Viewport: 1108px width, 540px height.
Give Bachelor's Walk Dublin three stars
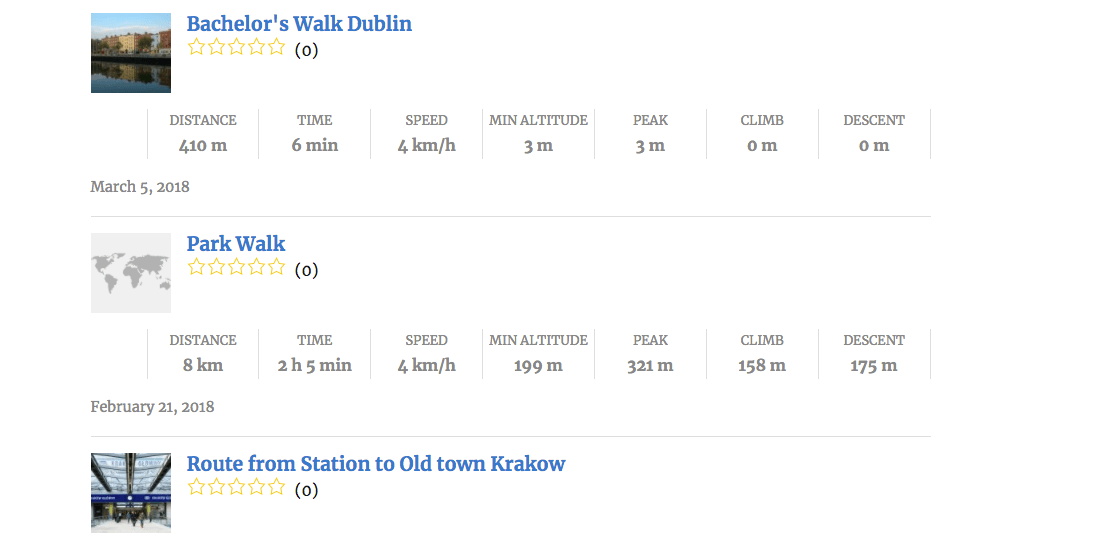237,47
